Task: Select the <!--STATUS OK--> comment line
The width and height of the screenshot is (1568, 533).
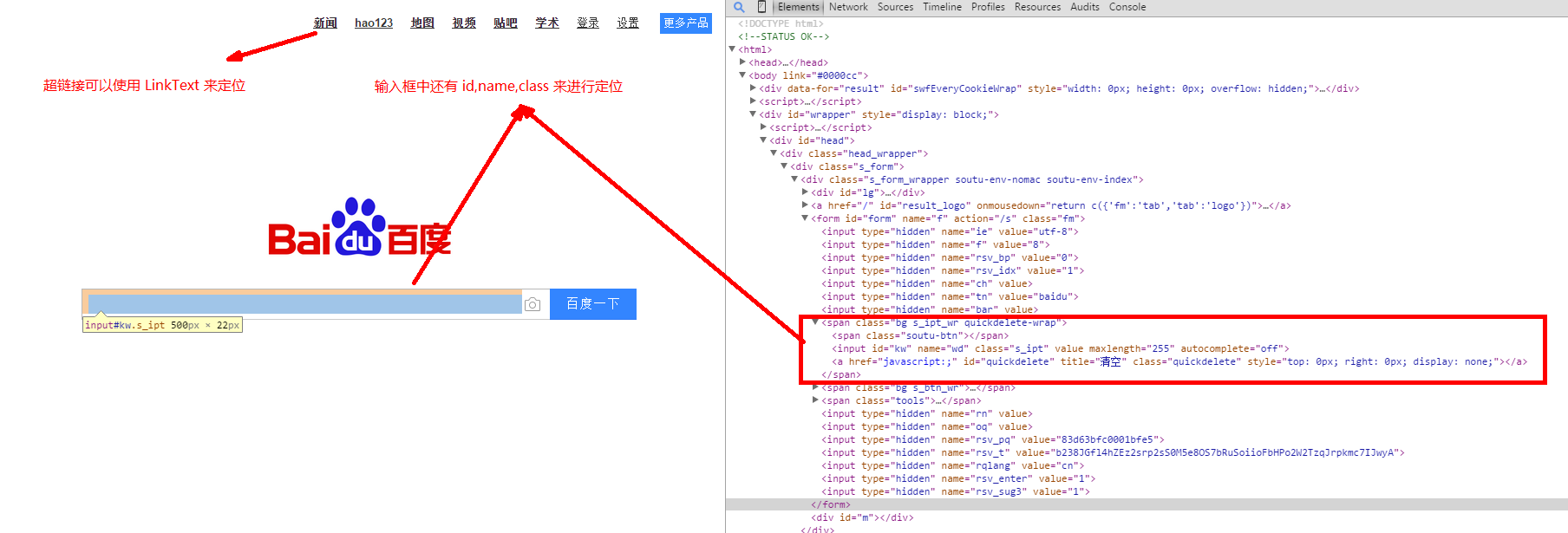Action: (784, 36)
